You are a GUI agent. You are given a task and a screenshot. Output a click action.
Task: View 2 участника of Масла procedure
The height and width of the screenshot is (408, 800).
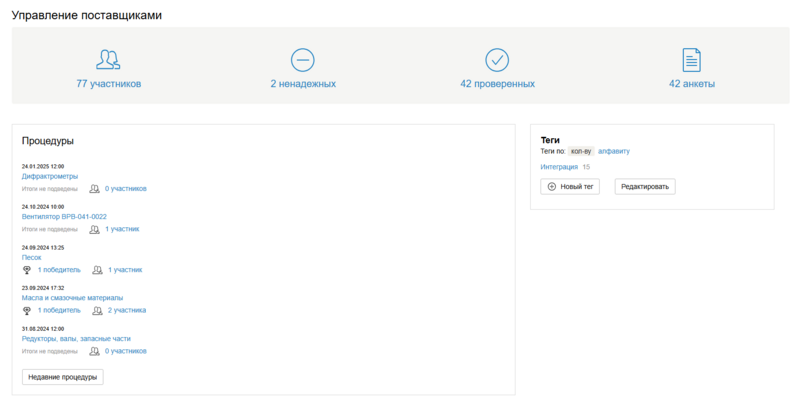click(x=127, y=311)
